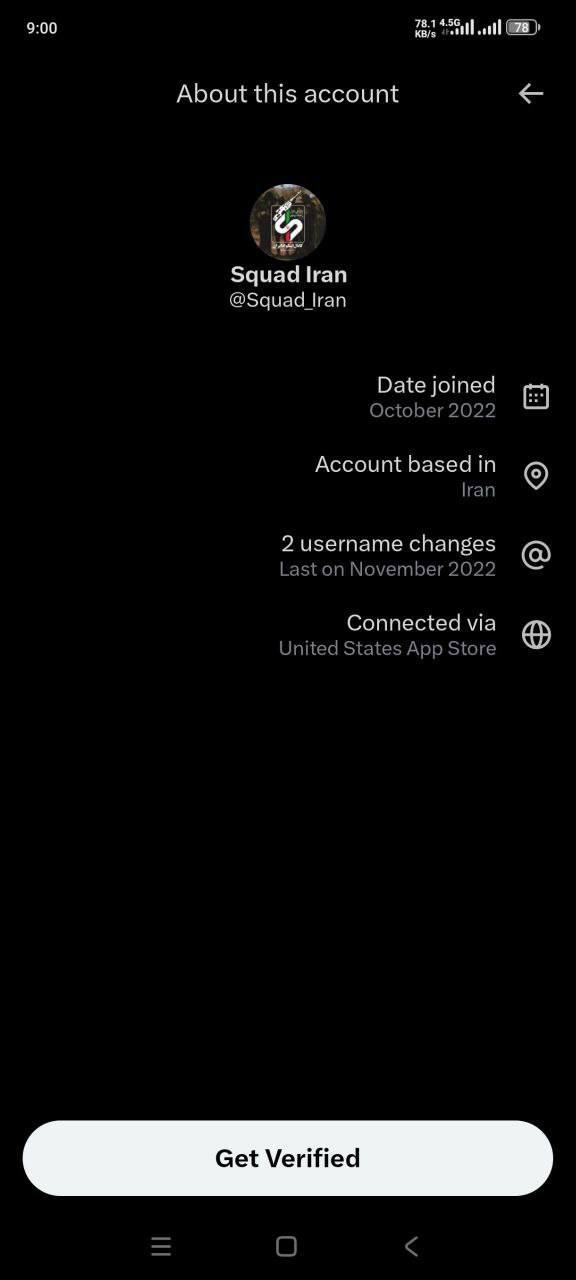Tap the Connected via label
The height and width of the screenshot is (1280, 576).
[x=421, y=622]
